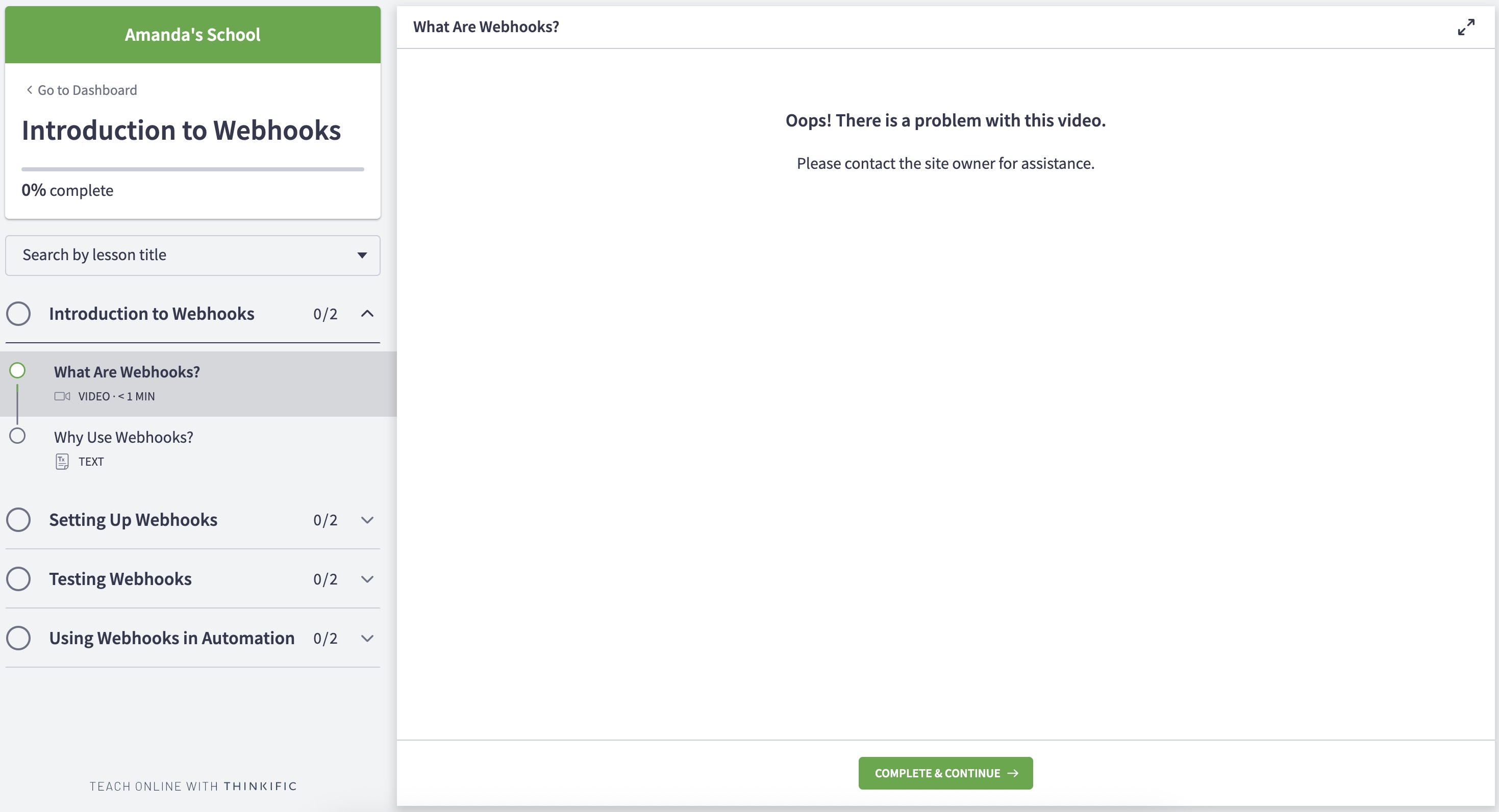Click the Teach Online with Thinkific link

(193, 786)
